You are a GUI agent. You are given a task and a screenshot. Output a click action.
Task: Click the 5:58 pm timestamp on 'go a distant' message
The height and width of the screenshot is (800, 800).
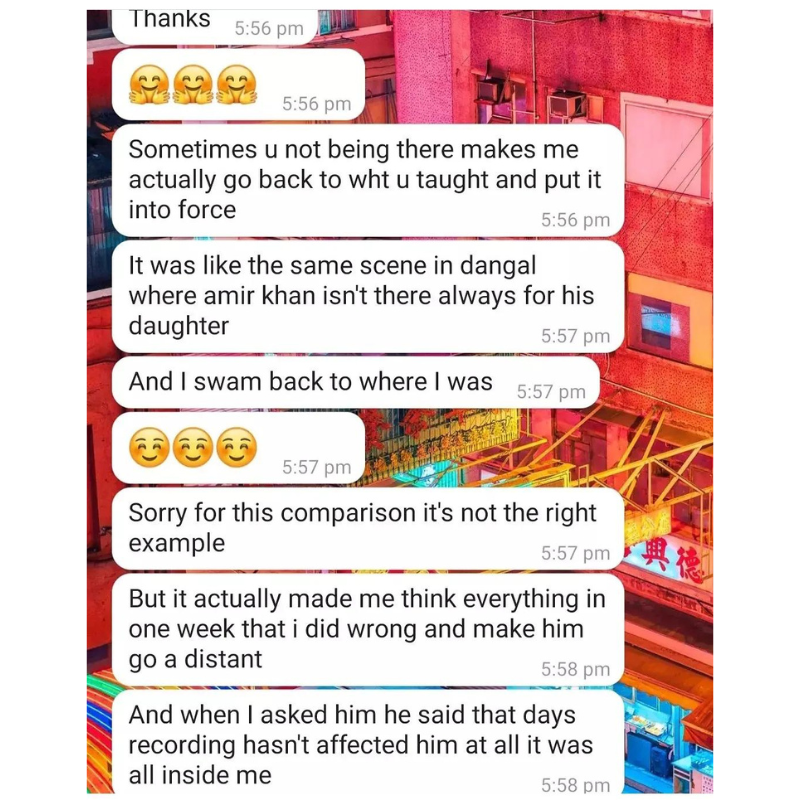point(576,669)
